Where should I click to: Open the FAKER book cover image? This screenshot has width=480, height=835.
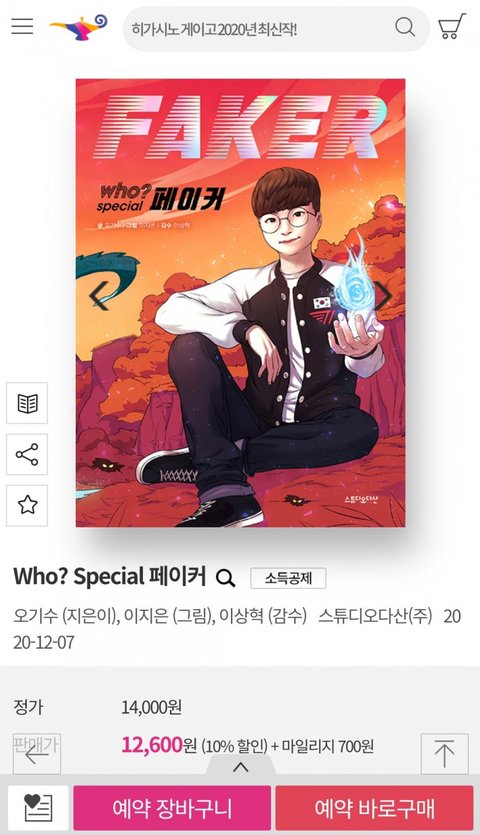point(240,302)
